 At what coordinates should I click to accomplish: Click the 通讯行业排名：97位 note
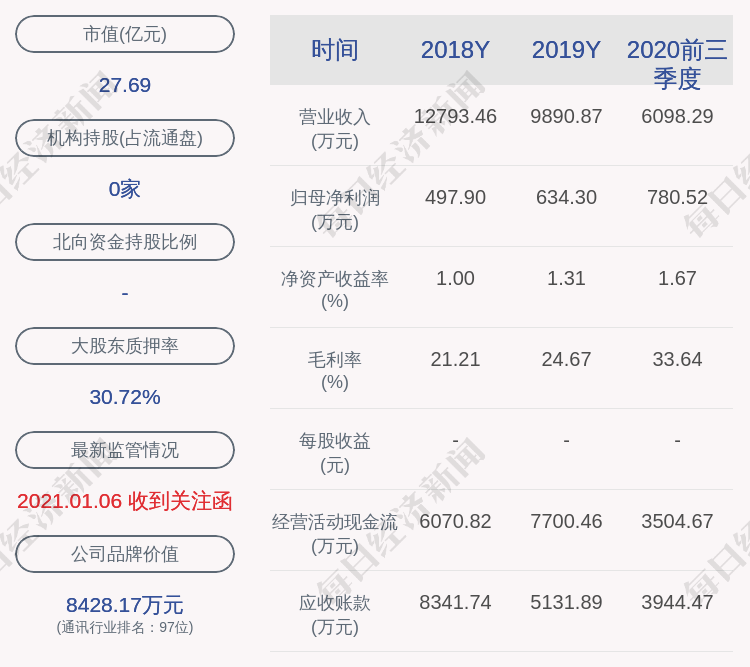[x=125, y=627]
